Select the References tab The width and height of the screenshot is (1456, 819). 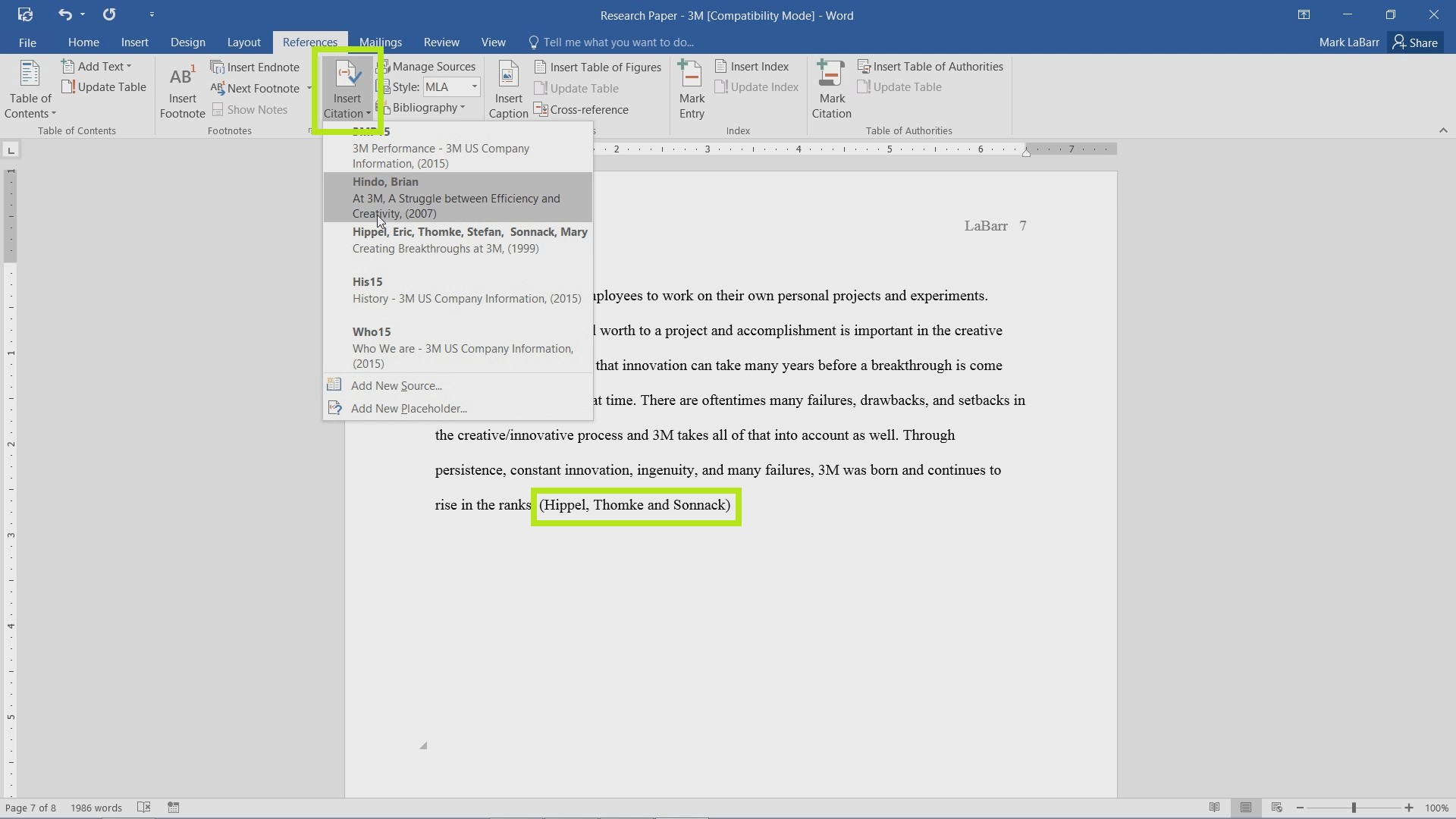(308, 41)
